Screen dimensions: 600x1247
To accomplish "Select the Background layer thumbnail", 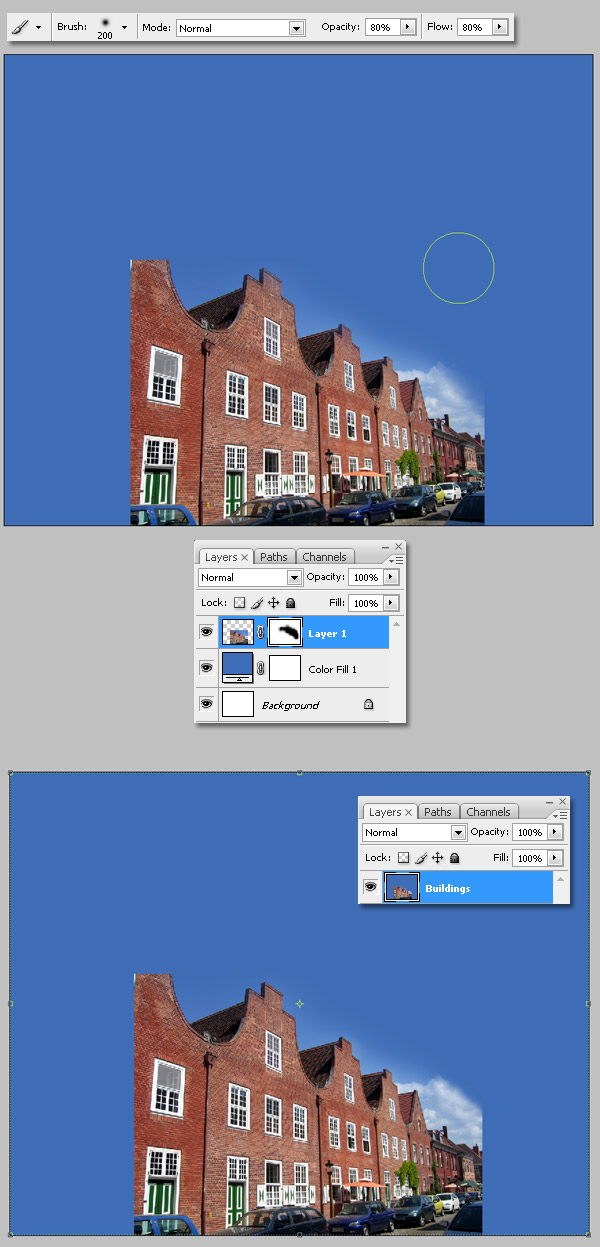I will pos(237,703).
